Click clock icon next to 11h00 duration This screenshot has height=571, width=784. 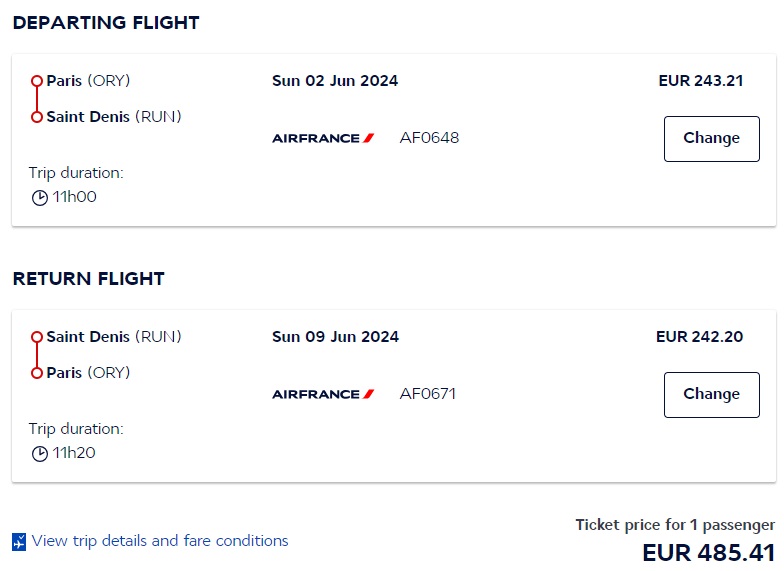point(40,198)
